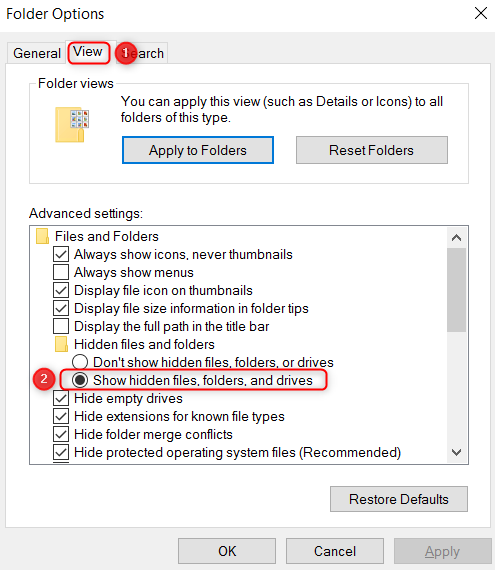Uncheck Hide extensions for known file types
Image resolution: width=495 pixels, height=570 pixels.
point(61,416)
